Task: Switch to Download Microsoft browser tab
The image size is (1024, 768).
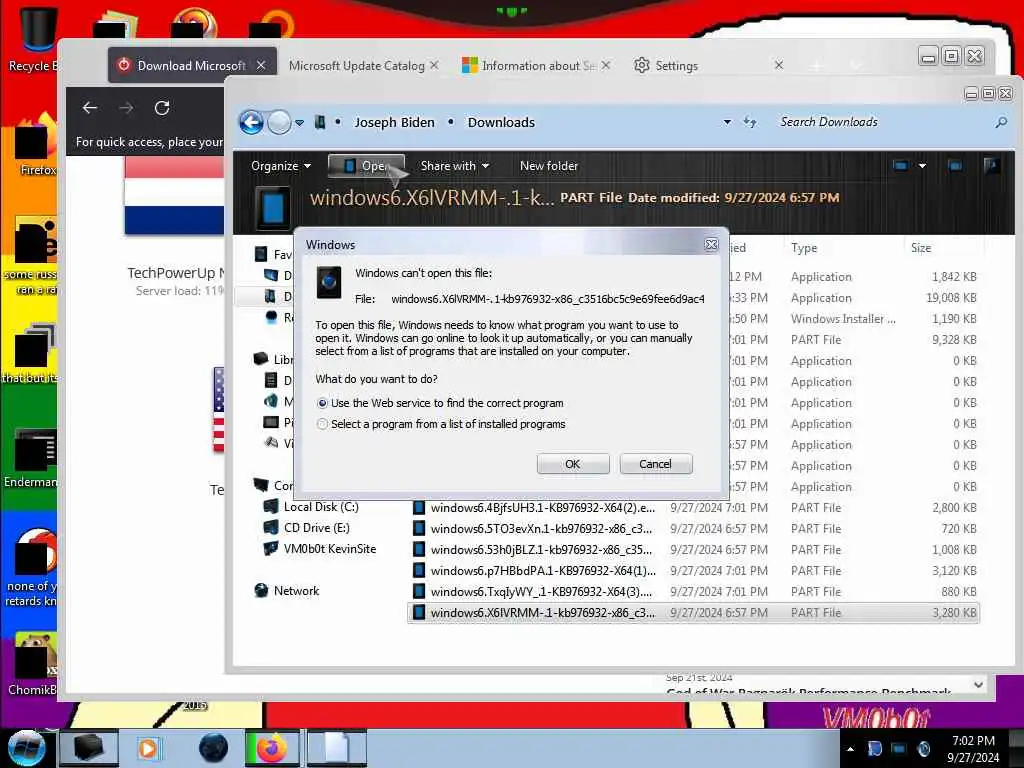Action: (191, 65)
